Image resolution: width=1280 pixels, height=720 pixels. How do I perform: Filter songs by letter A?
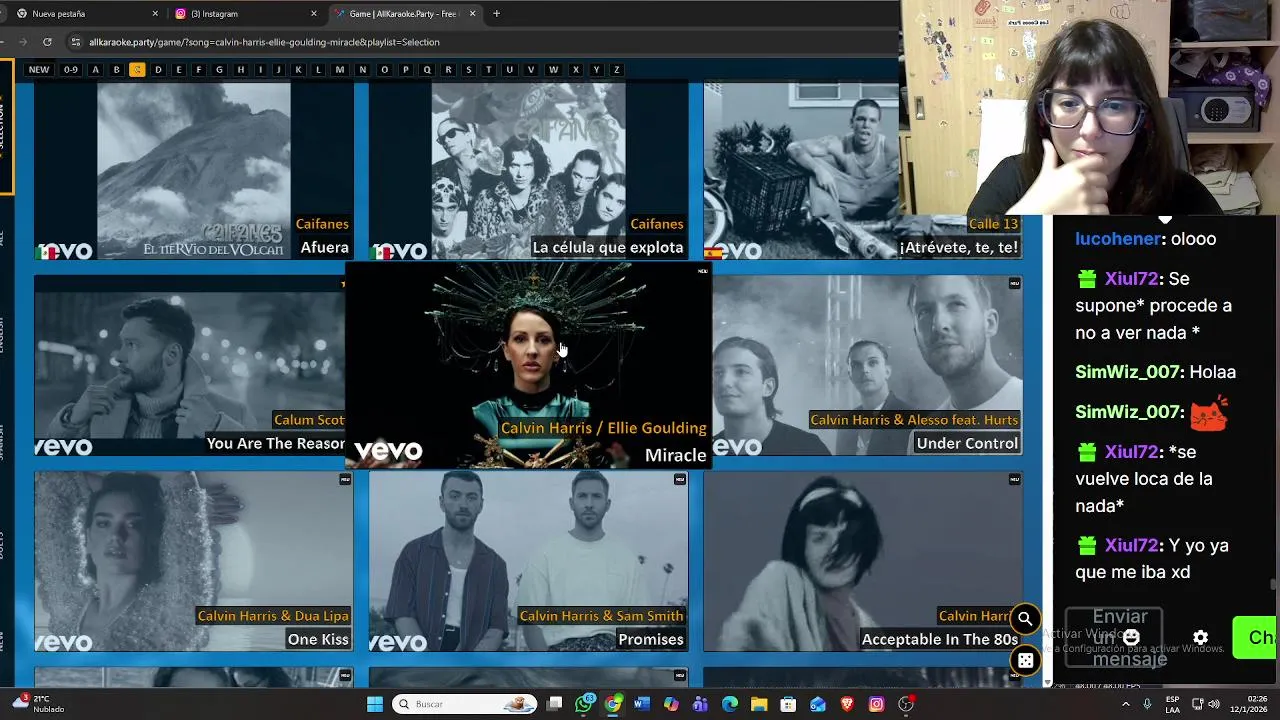(x=95, y=70)
